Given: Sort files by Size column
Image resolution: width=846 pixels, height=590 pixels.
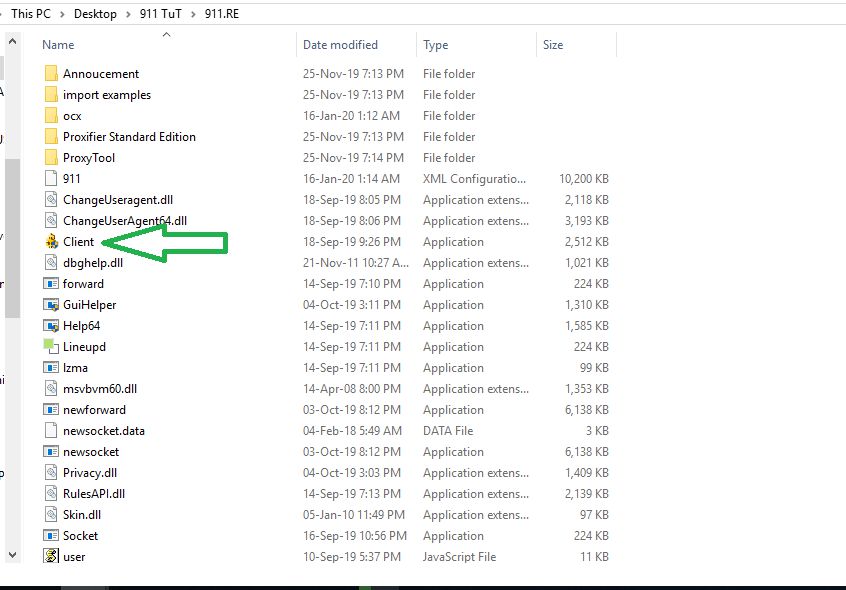Looking at the screenshot, I should (x=553, y=45).
